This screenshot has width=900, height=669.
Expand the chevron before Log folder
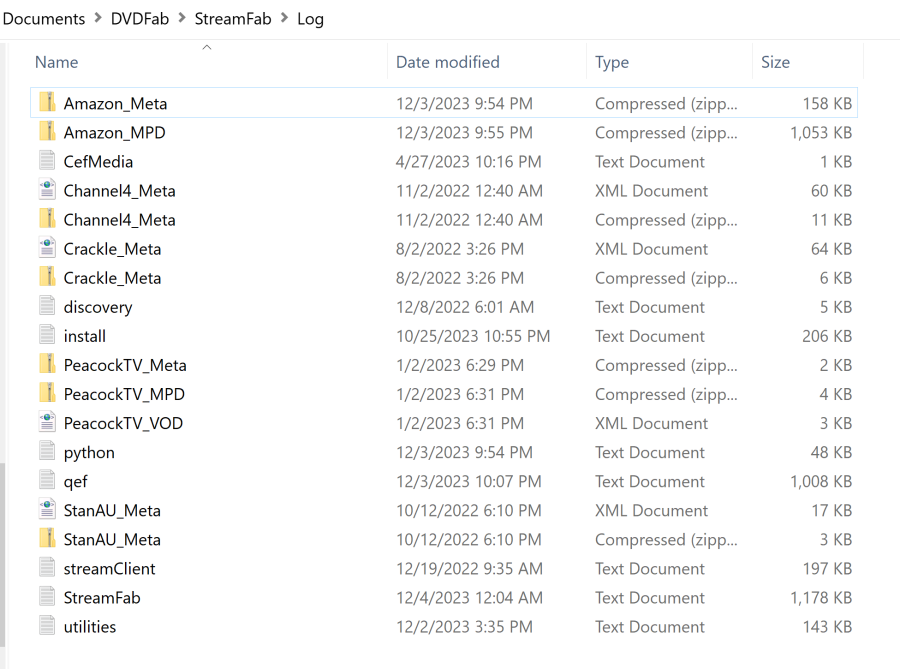point(284,18)
